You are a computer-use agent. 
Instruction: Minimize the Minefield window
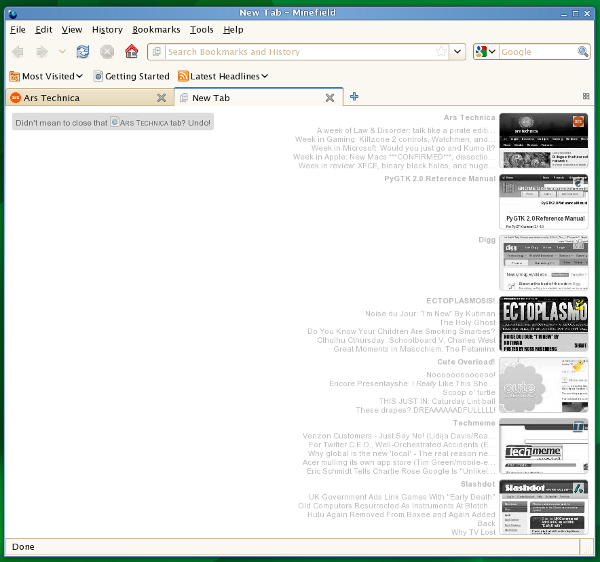point(564,14)
